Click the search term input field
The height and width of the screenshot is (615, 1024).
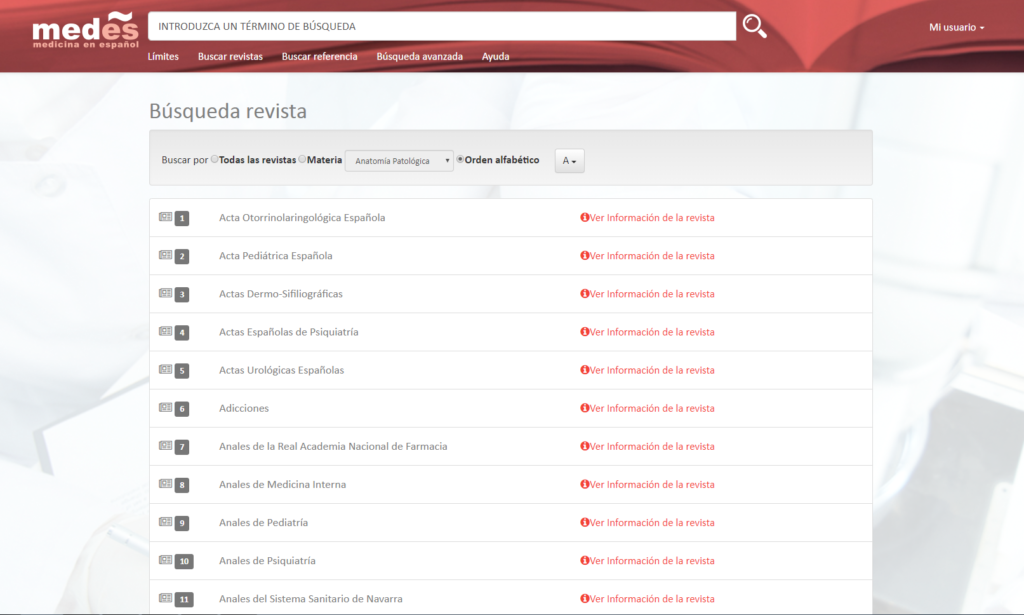pyautogui.click(x=442, y=27)
